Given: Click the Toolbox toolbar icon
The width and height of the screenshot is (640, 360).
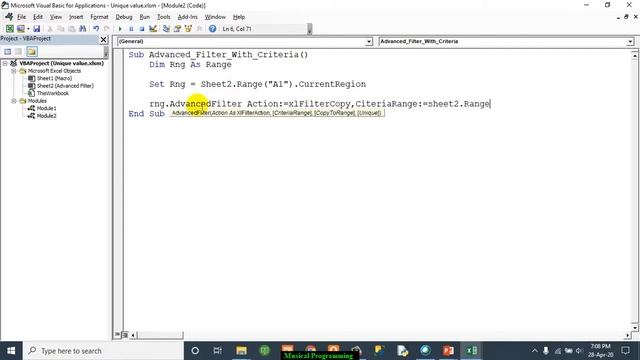Looking at the screenshot, I should pos(199,29).
